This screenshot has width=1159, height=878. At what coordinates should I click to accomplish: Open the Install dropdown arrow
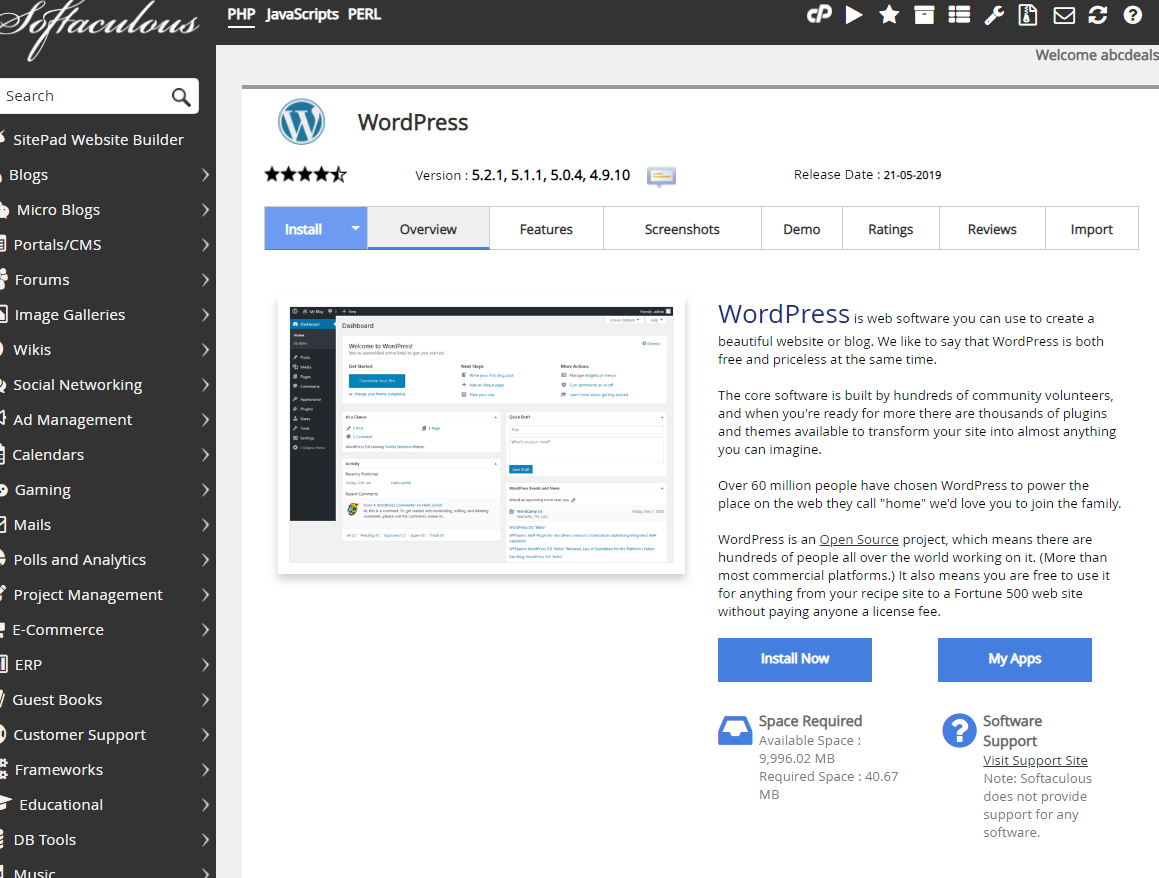[x=356, y=228]
